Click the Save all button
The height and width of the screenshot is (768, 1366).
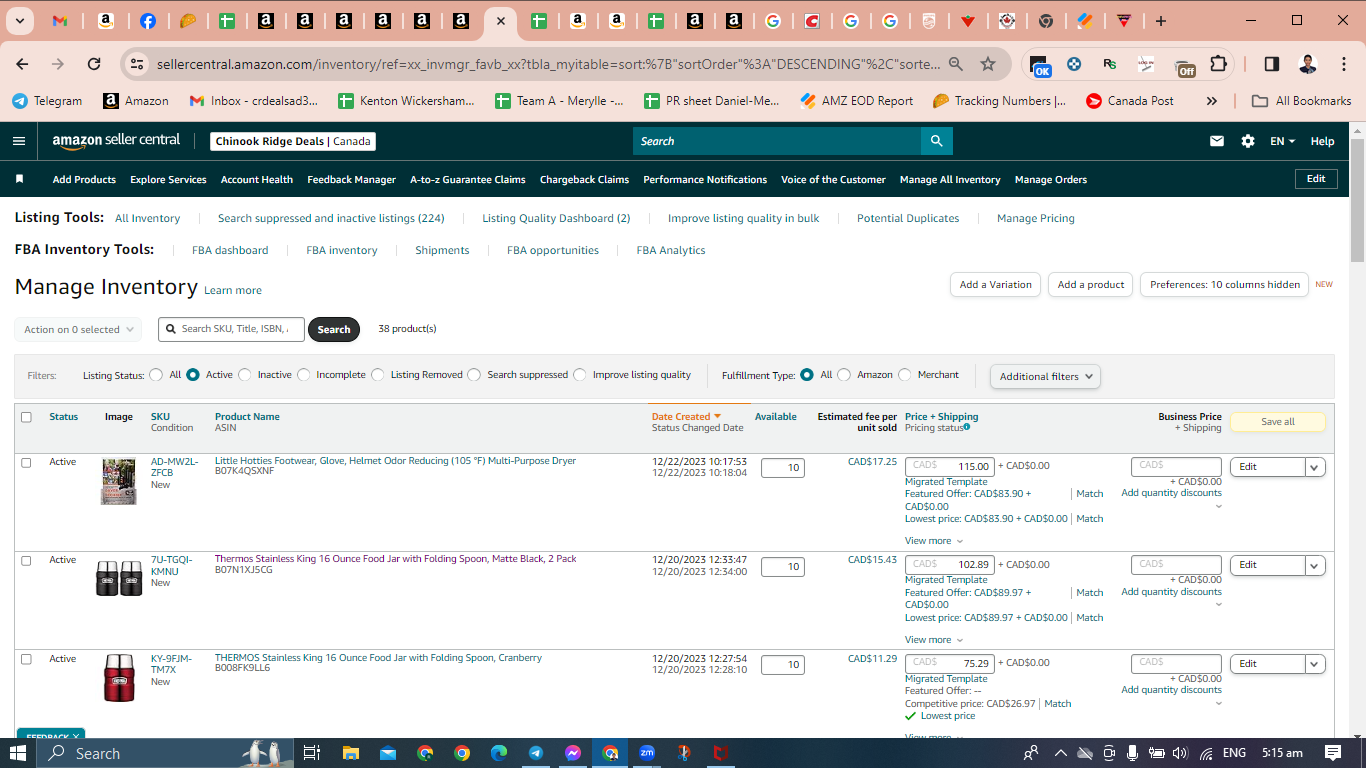pyautogui.click(x=1278, y=422)
